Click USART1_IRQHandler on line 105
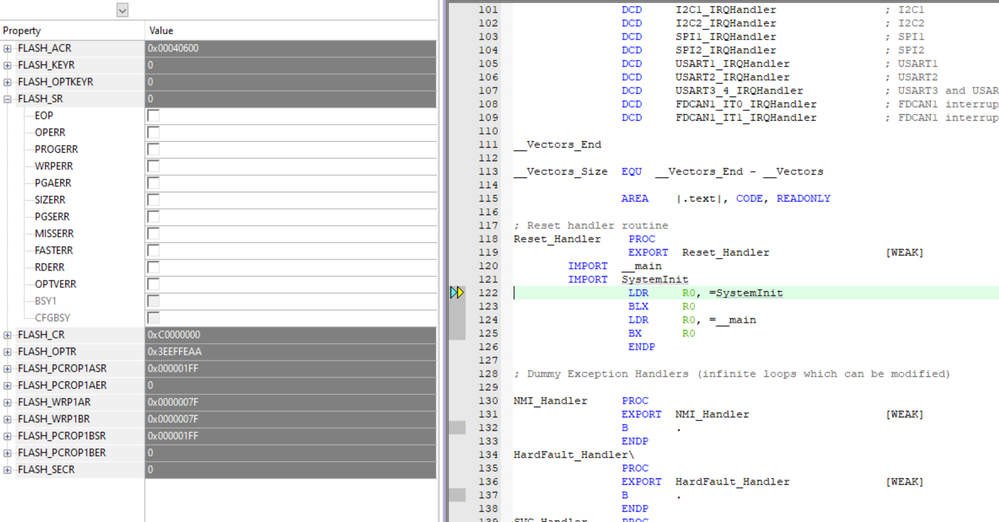Image resolution: width=999 pixels, height=522 pixels. point(732,64)
